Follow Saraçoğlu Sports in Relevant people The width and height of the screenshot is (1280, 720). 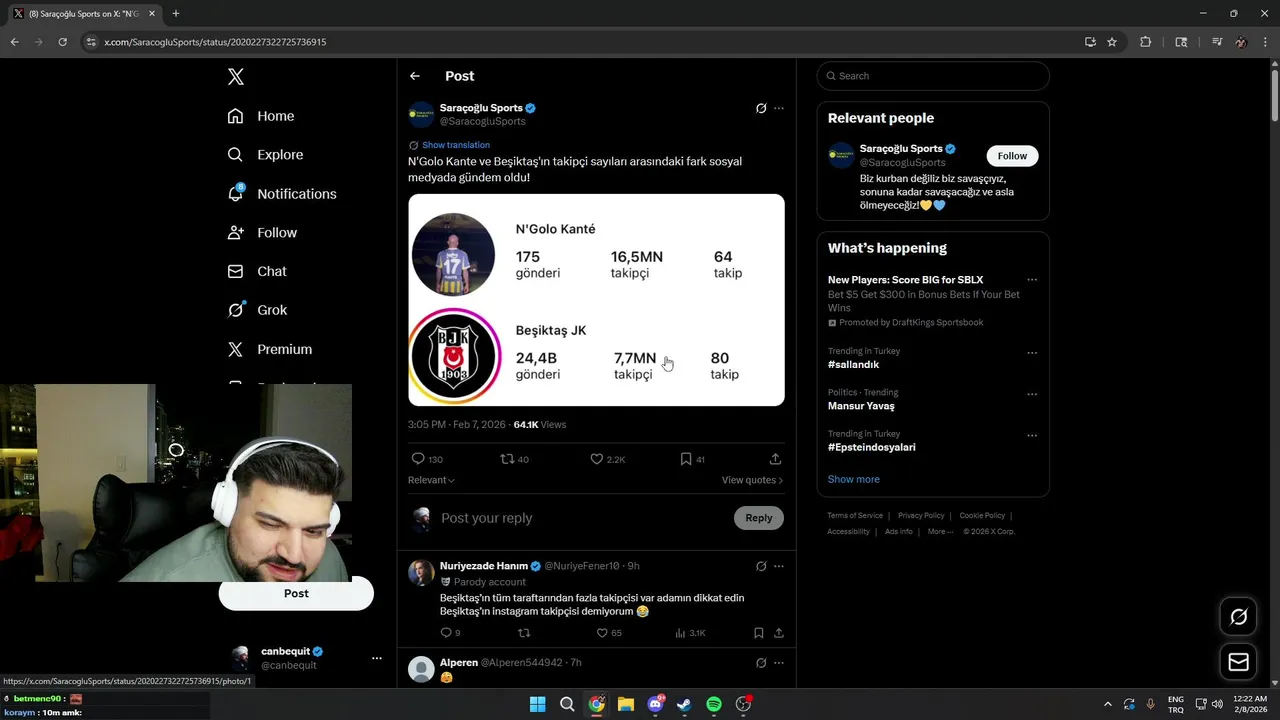point(1012,156)
